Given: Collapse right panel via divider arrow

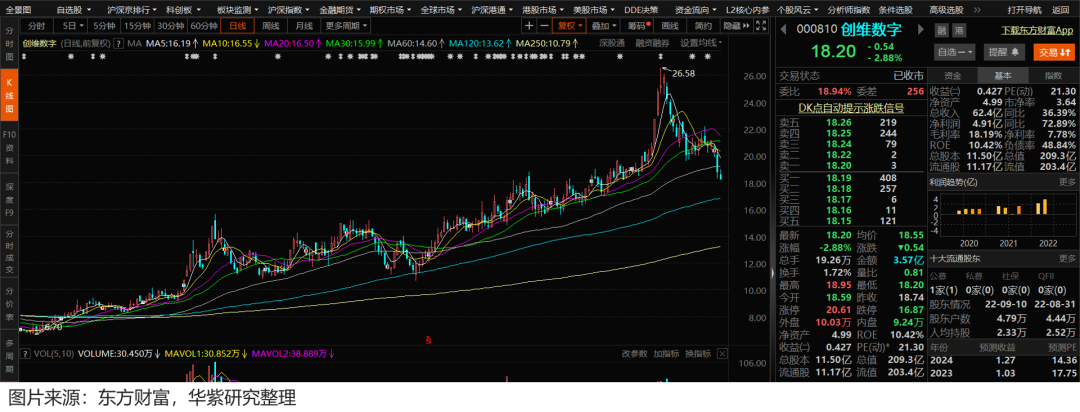Looking at the screenshot, I should pyautogui.click(x=772, y=273).
